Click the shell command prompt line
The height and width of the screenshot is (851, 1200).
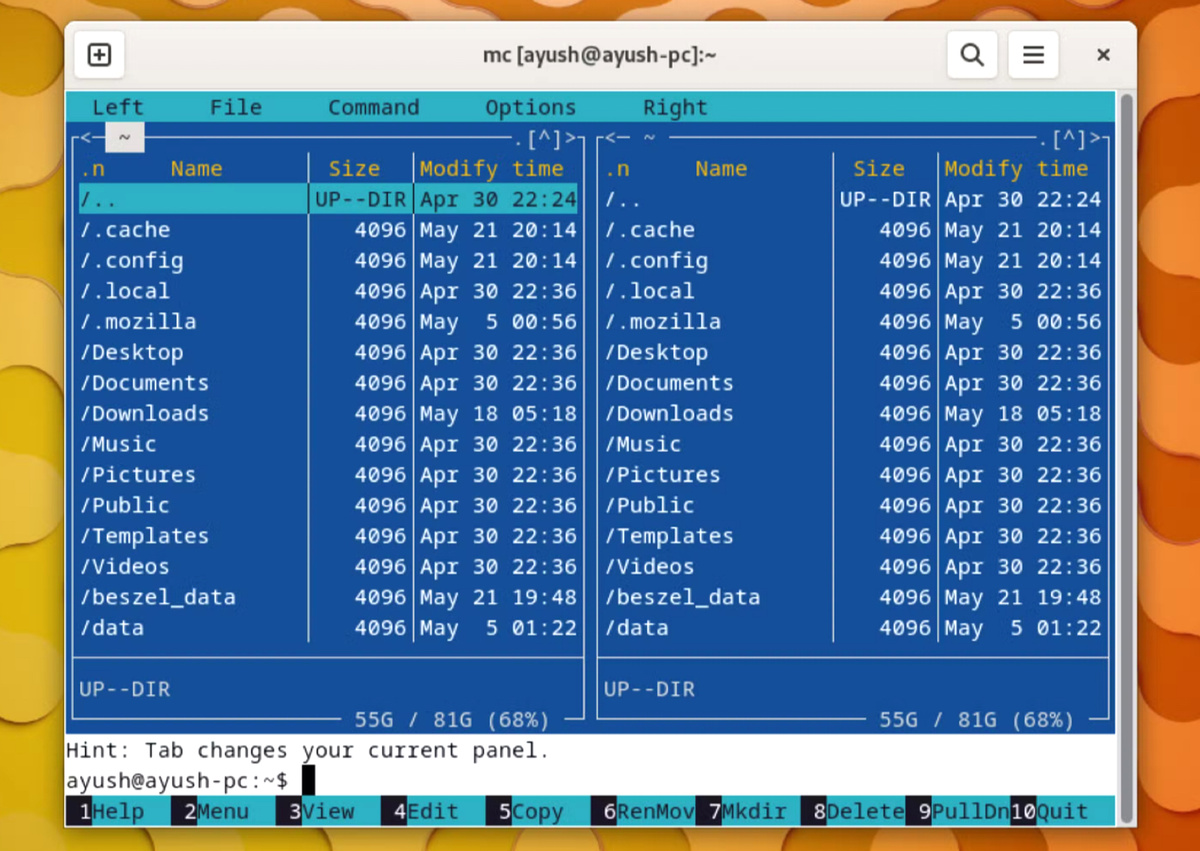[590, 780]
